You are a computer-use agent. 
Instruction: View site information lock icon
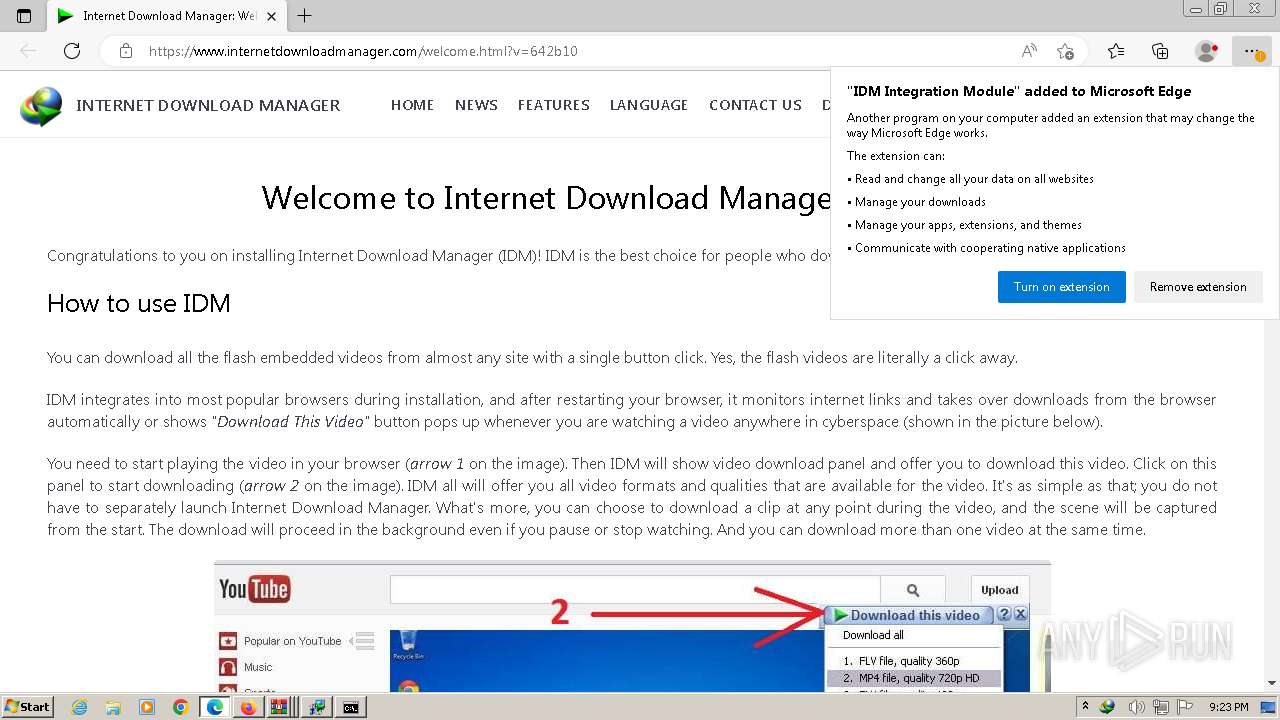[126, 51]
